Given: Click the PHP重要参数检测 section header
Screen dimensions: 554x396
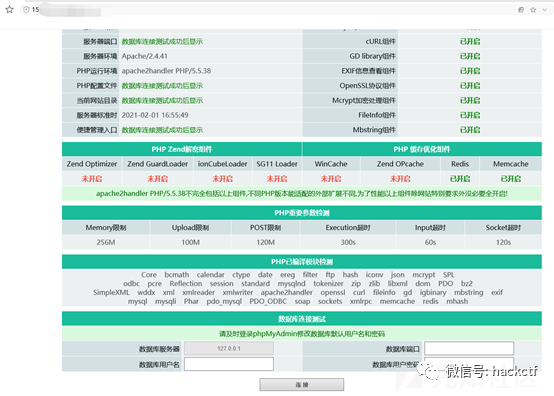Looking at the screenshot, I should click(x=302, y=213).
